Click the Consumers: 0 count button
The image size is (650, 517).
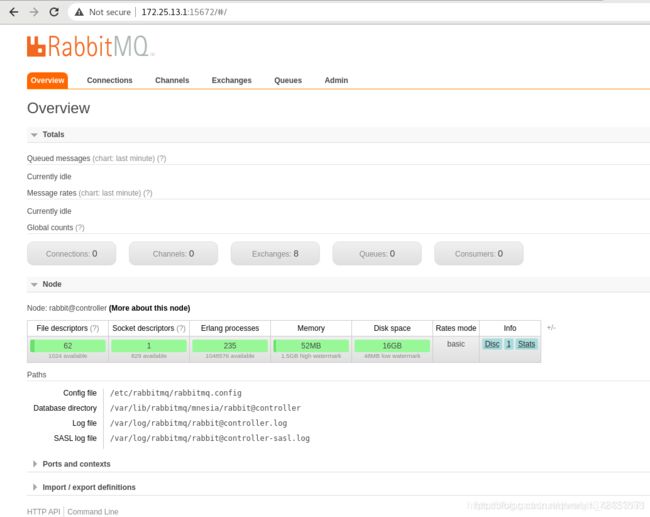[x=479, y=254]
